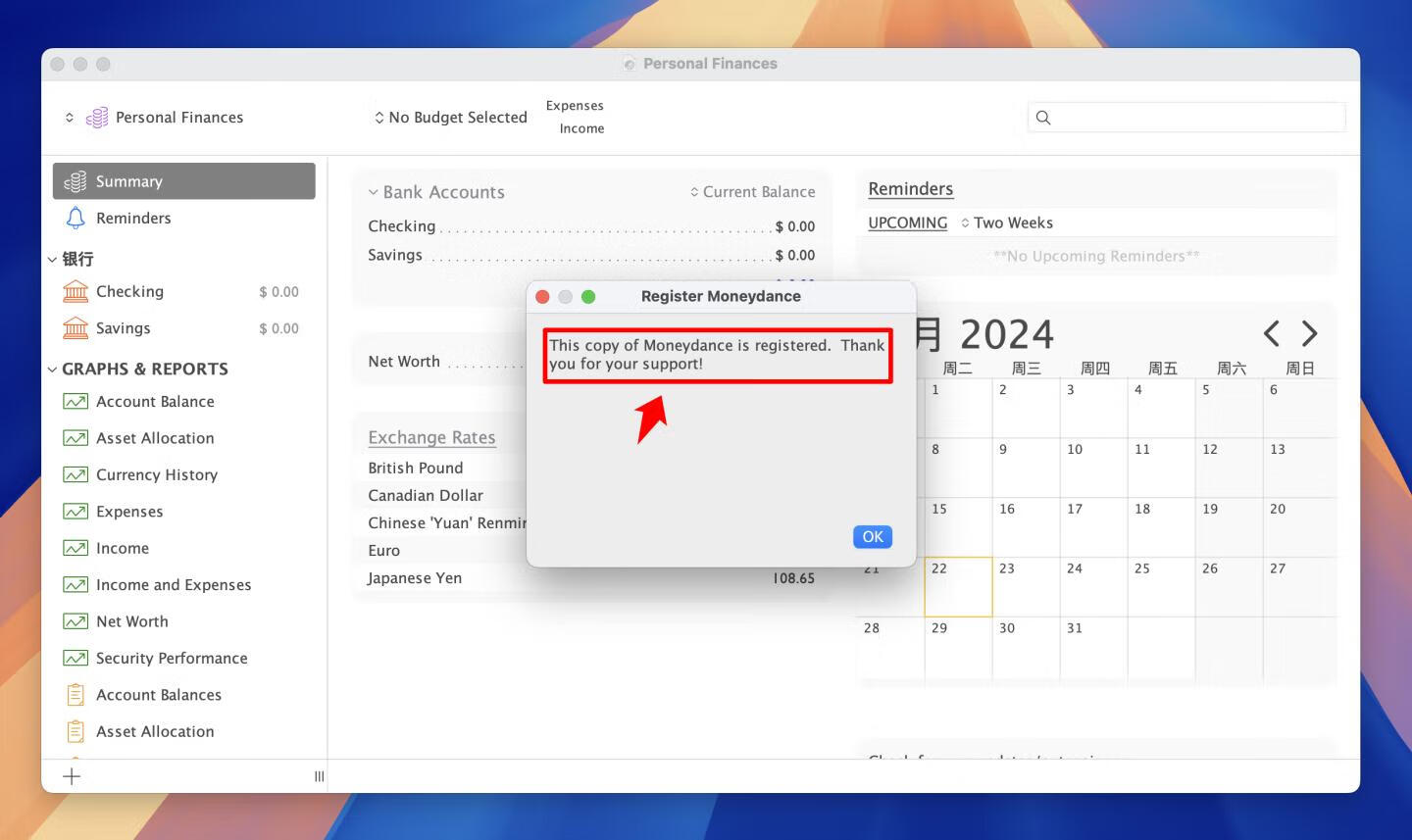Image resolution: width=1412 pixels, height=840 pixels.
Task: Go to previous month in calendar
Action: (1272, 333)
